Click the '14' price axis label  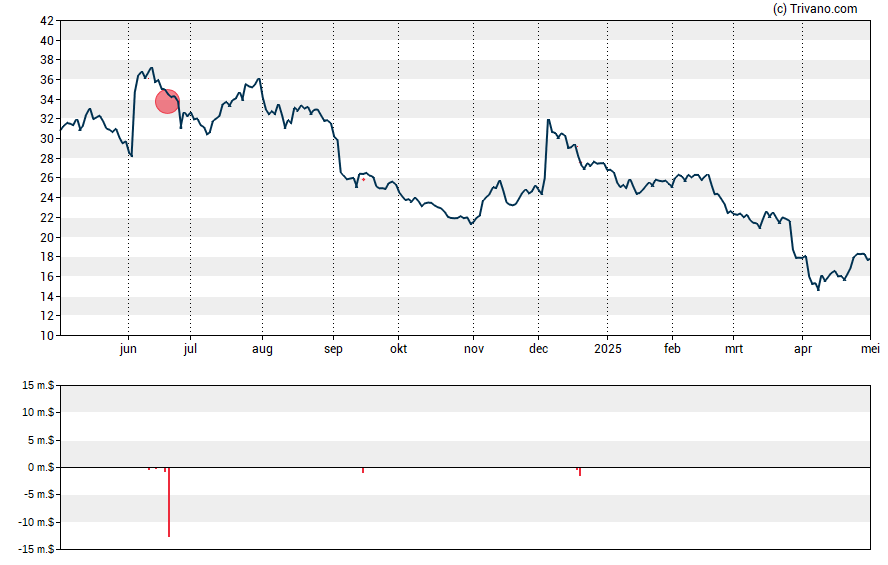pyautogui.click(x=47, y=297)
